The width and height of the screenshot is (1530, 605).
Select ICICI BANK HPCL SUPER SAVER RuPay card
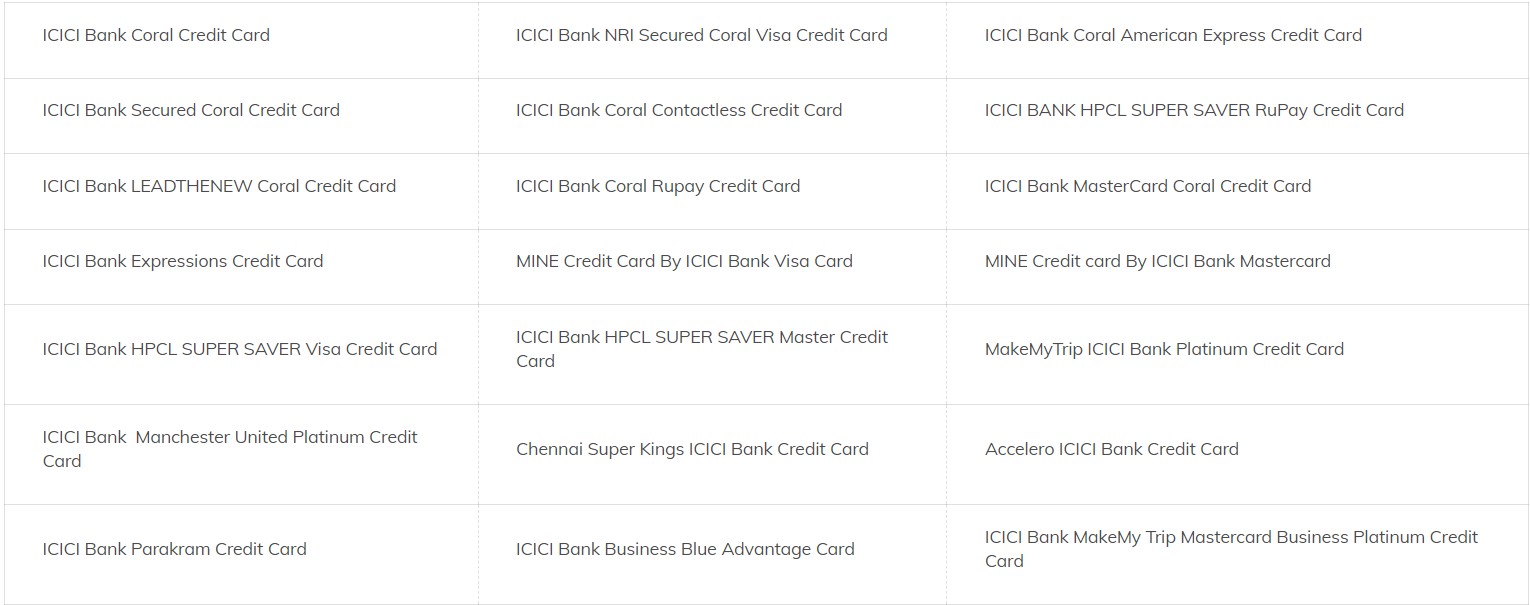(1194, 110)
